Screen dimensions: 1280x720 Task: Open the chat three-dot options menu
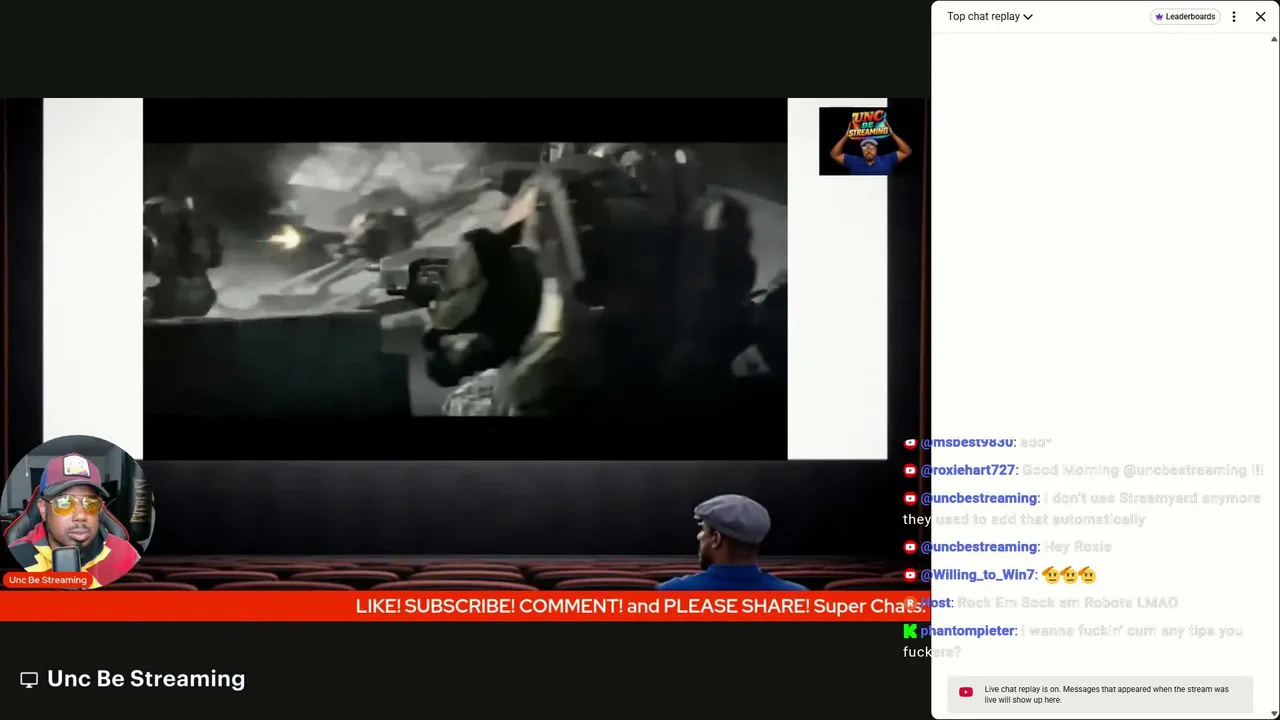click(x=1234, y=16)
